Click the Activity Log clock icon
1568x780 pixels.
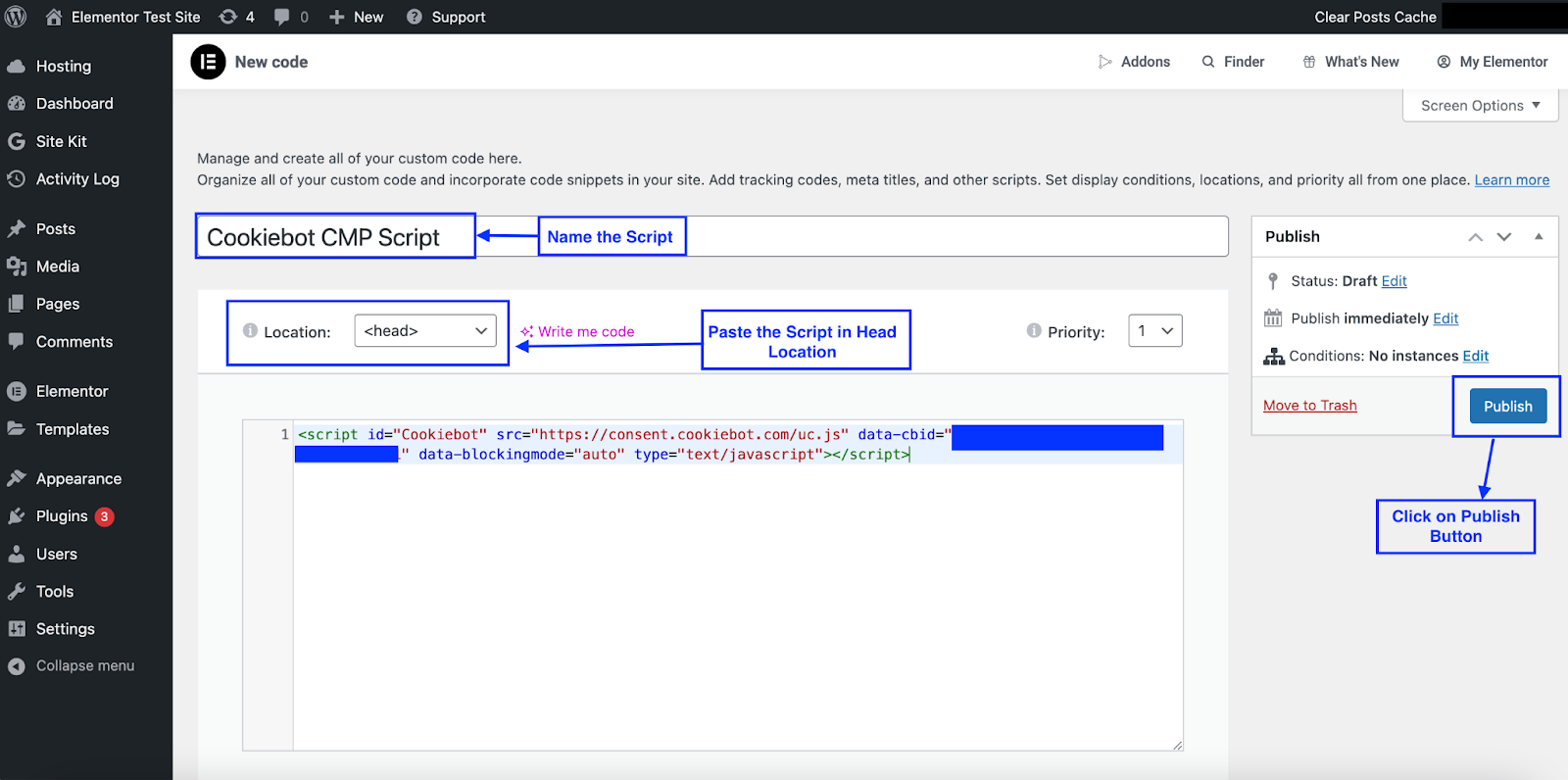pyautogui.click(x=17, y=179)
